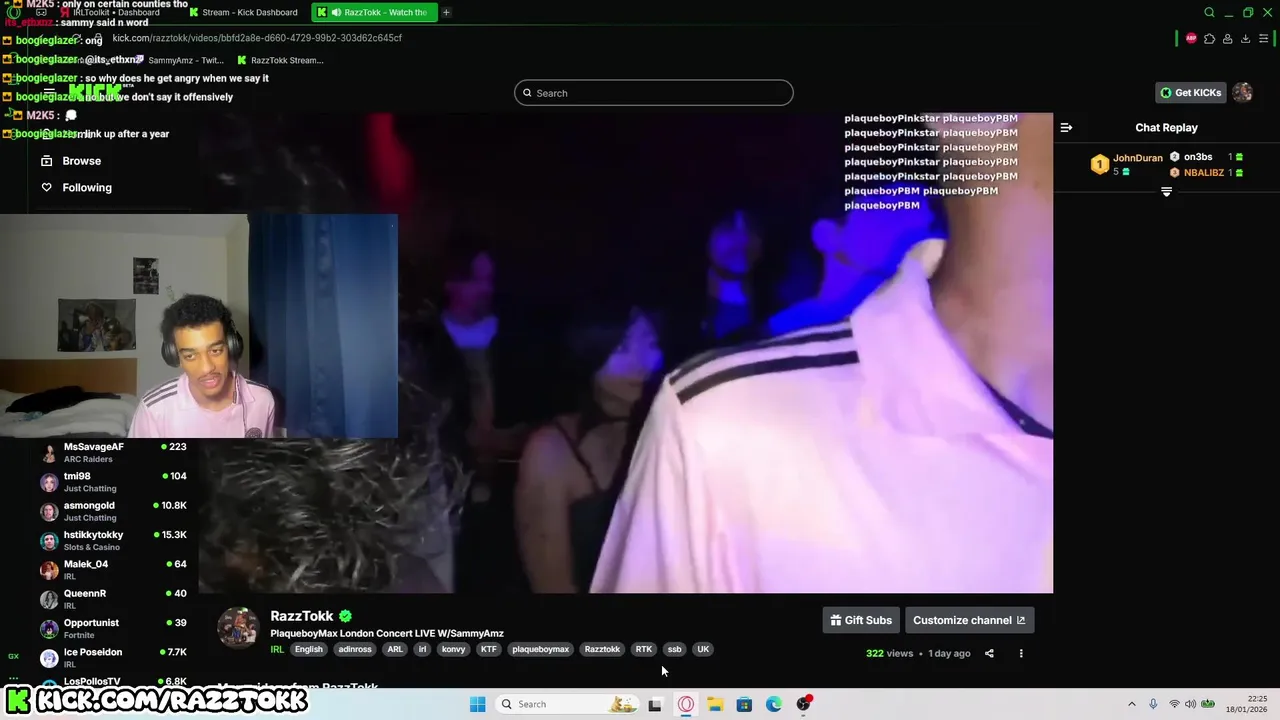Image resolution: width=1280 pixels, height=720 pixels.
Task: Select the UK tag
Action: click(x=703, y=649)
